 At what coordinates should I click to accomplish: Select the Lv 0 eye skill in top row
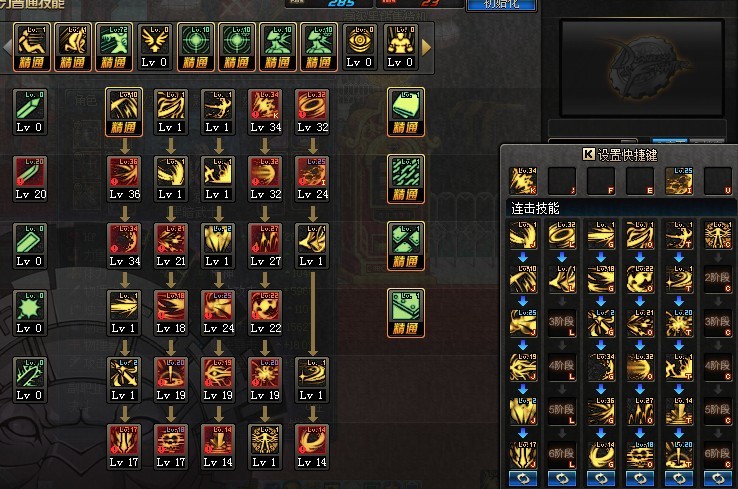click(x=359, y=47)
